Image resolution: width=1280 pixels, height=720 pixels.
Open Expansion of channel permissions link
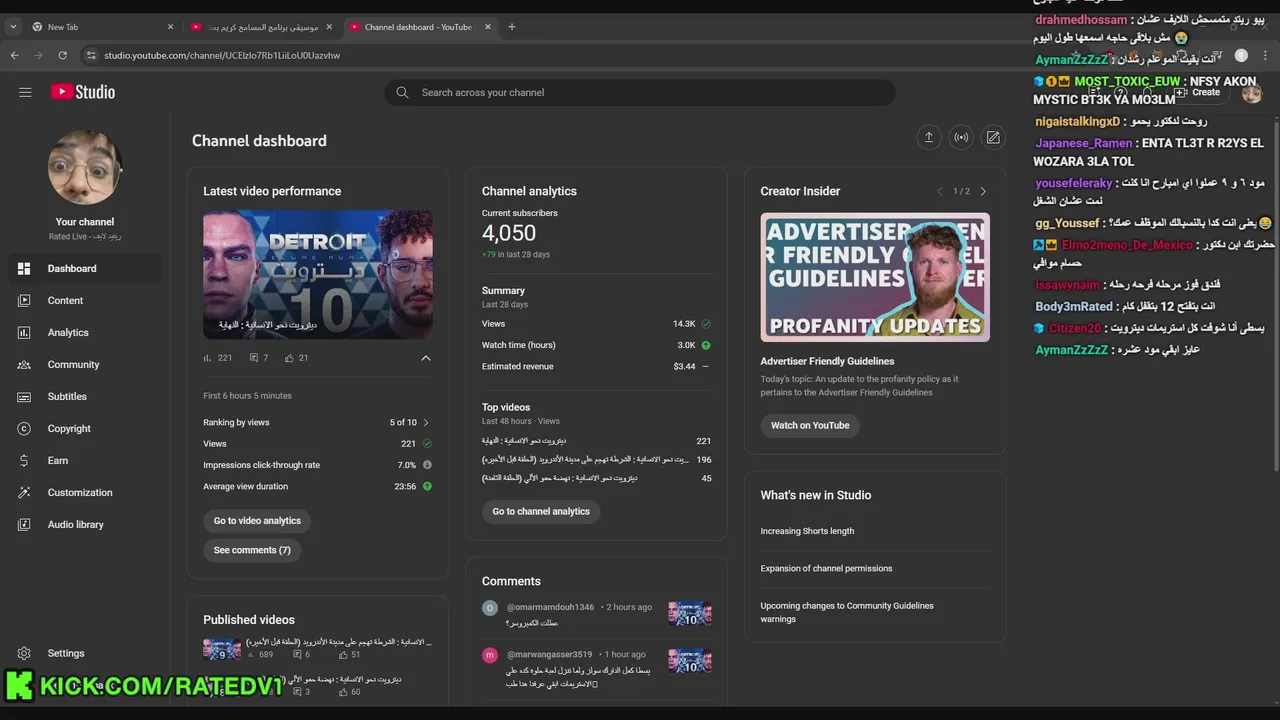[x=826, y=568]
